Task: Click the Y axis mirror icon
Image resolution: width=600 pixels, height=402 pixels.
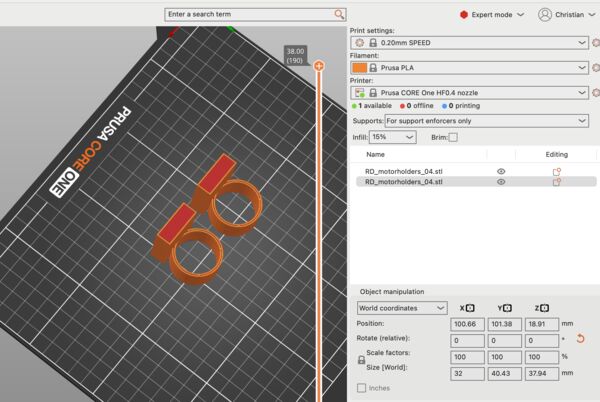Action: pos(507,308)
